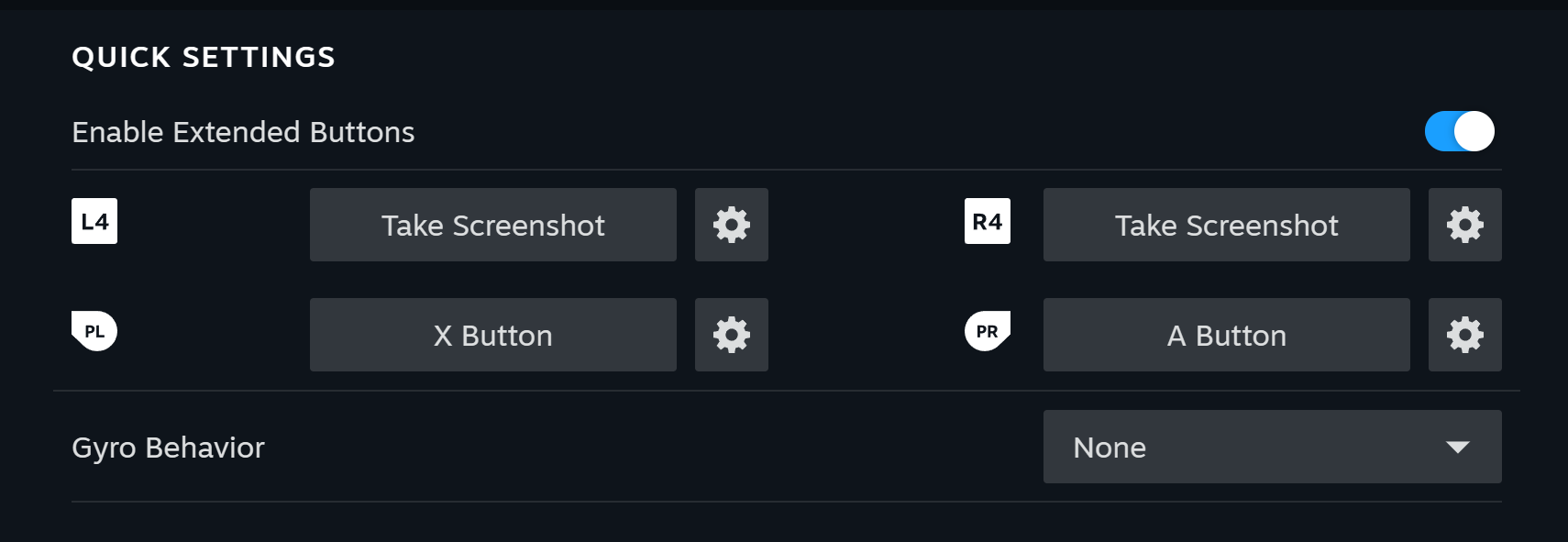Click the PR right paddle glyph
This screenshot has height=542, width=1568.
tap(988, 331)
